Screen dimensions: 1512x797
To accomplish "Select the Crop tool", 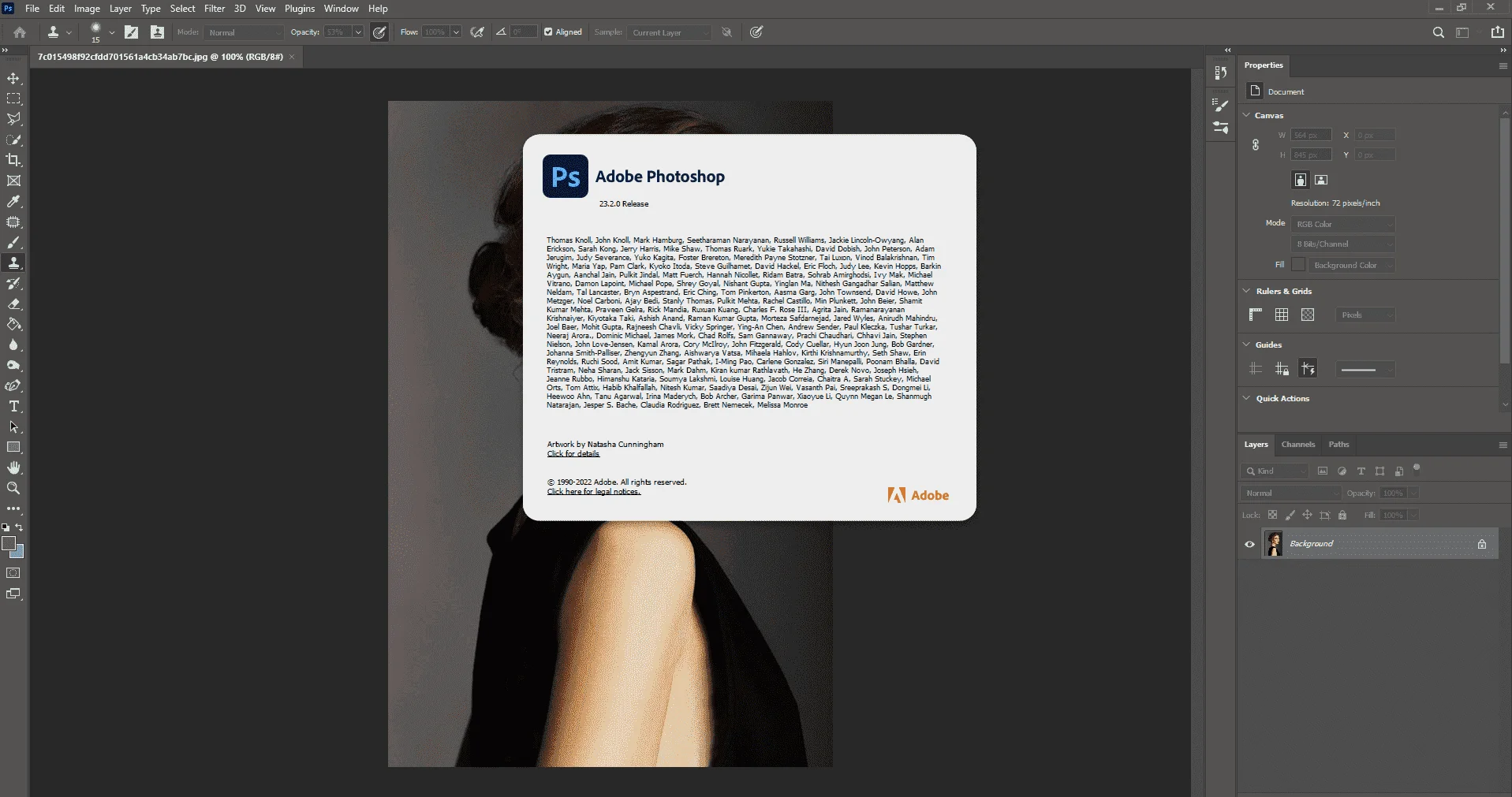I will point(13,160).
